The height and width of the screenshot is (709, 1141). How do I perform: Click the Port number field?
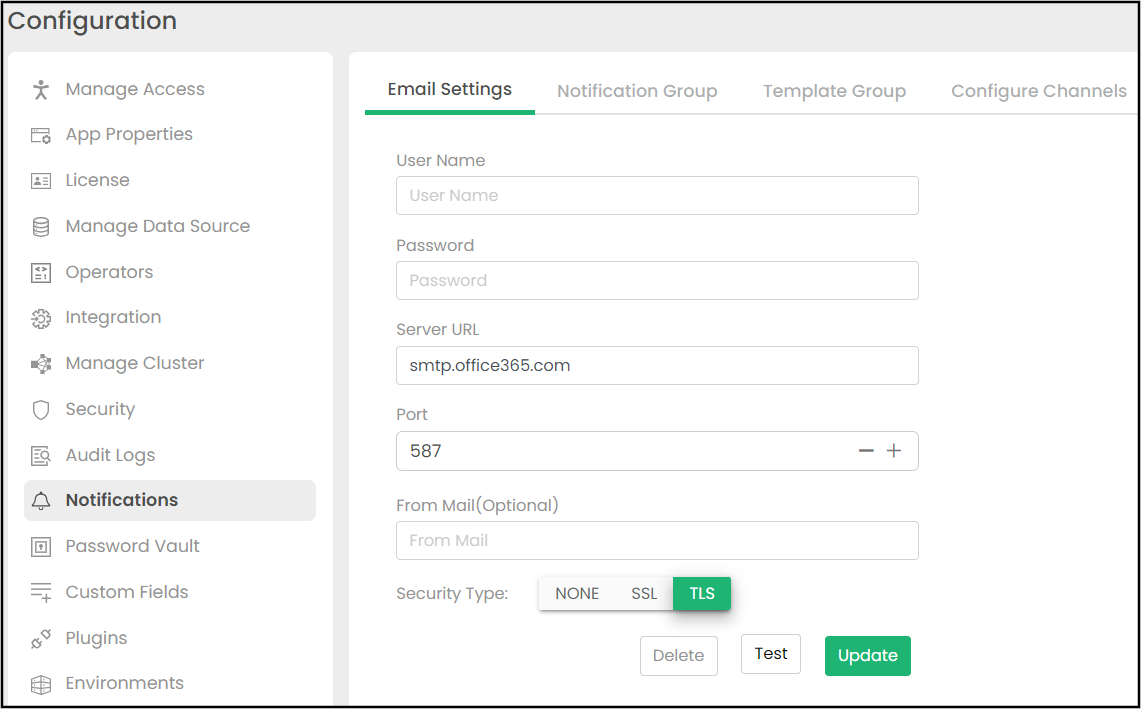[657, 451]
